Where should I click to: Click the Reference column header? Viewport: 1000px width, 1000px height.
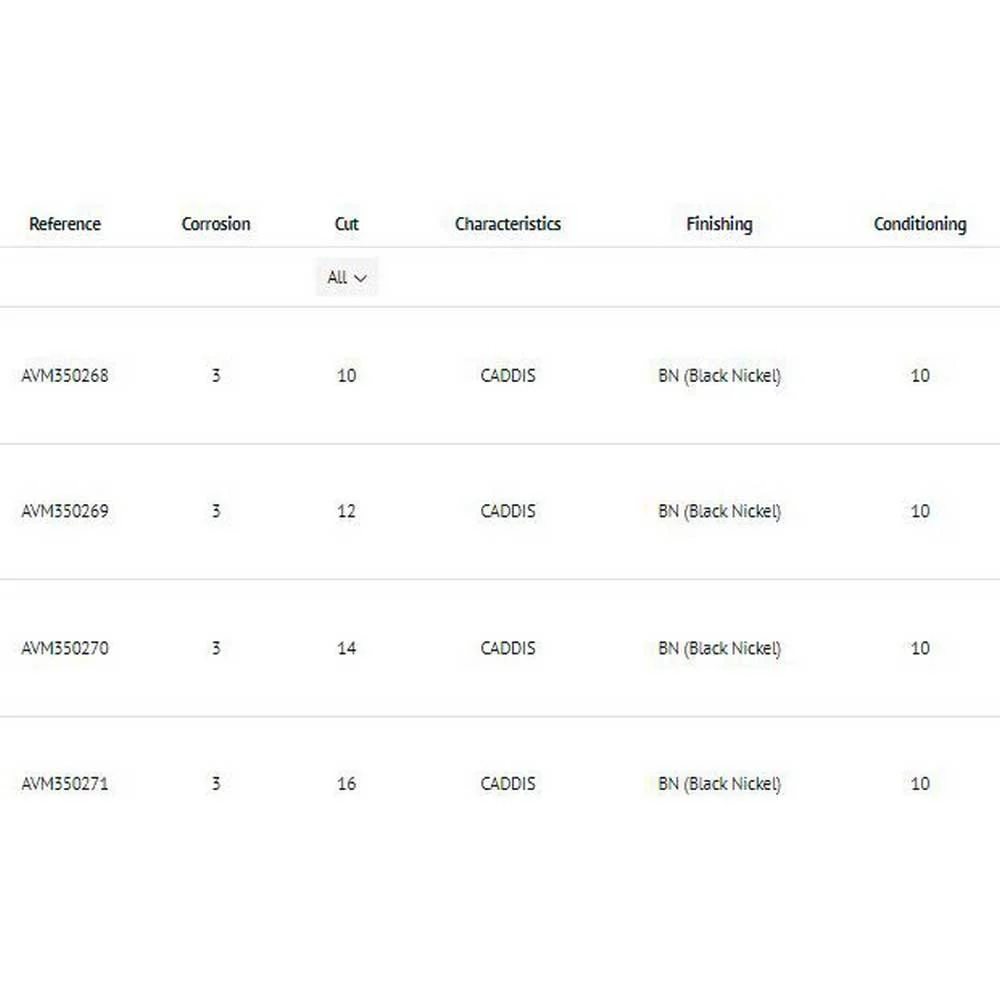click(x=65, y=224)
